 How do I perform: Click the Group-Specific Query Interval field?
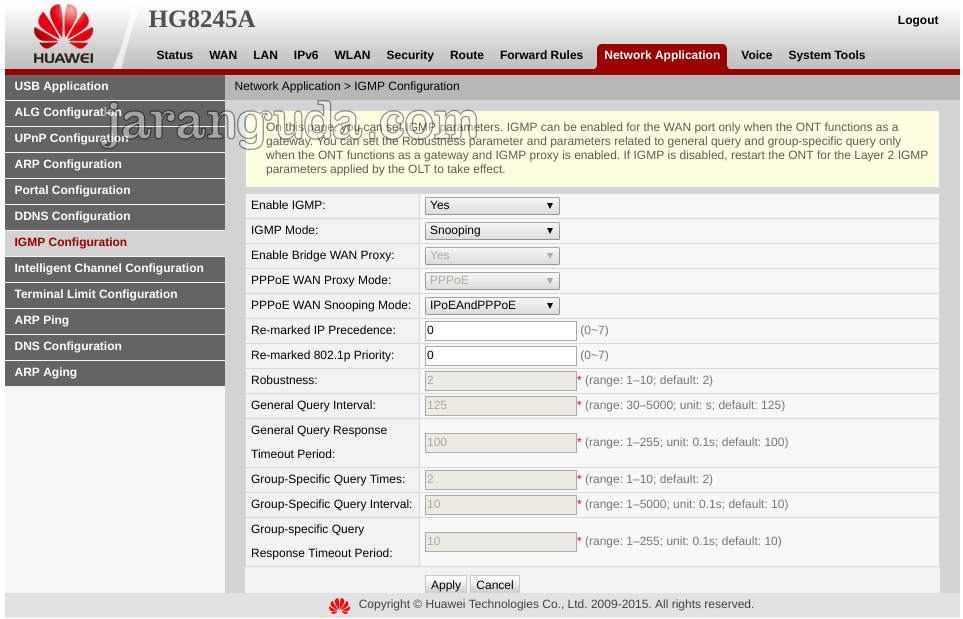501,505
